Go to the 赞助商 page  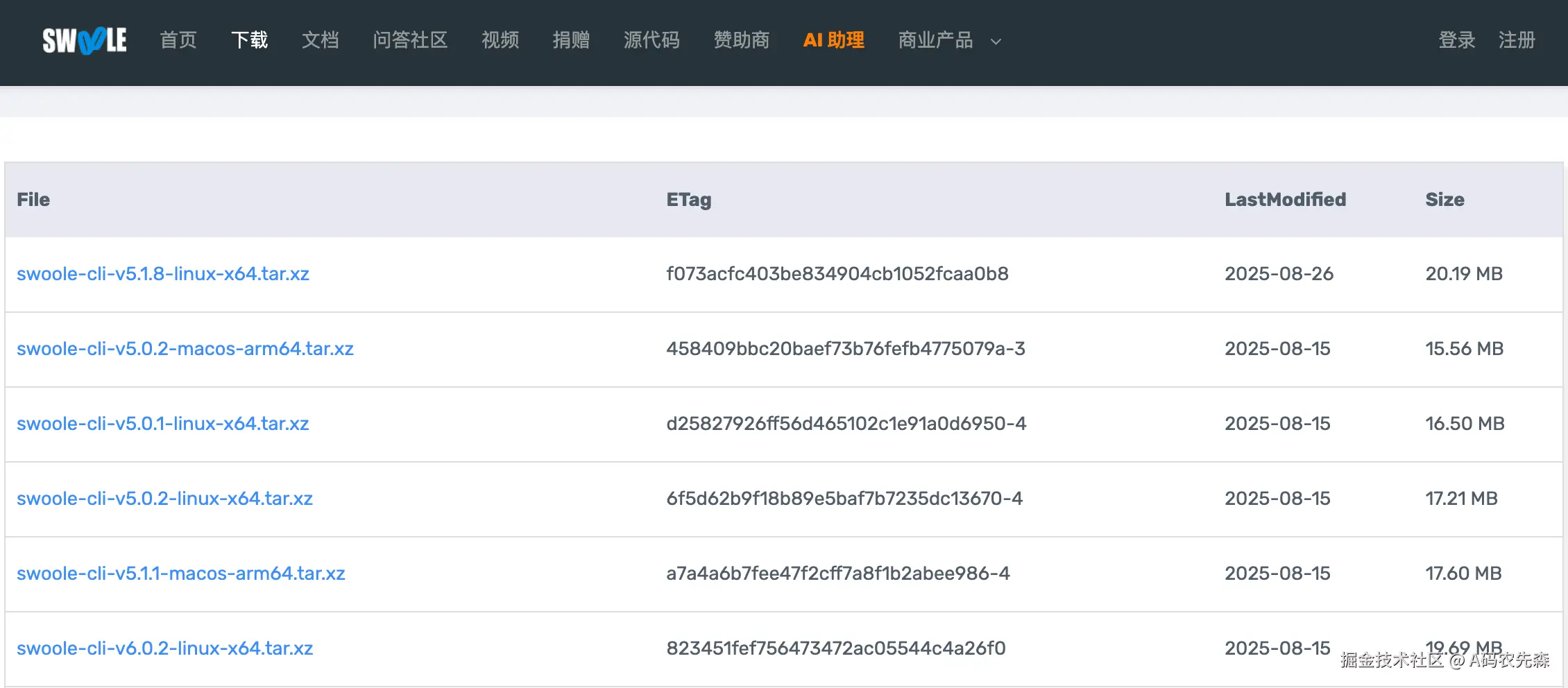(x=742, y=40)
